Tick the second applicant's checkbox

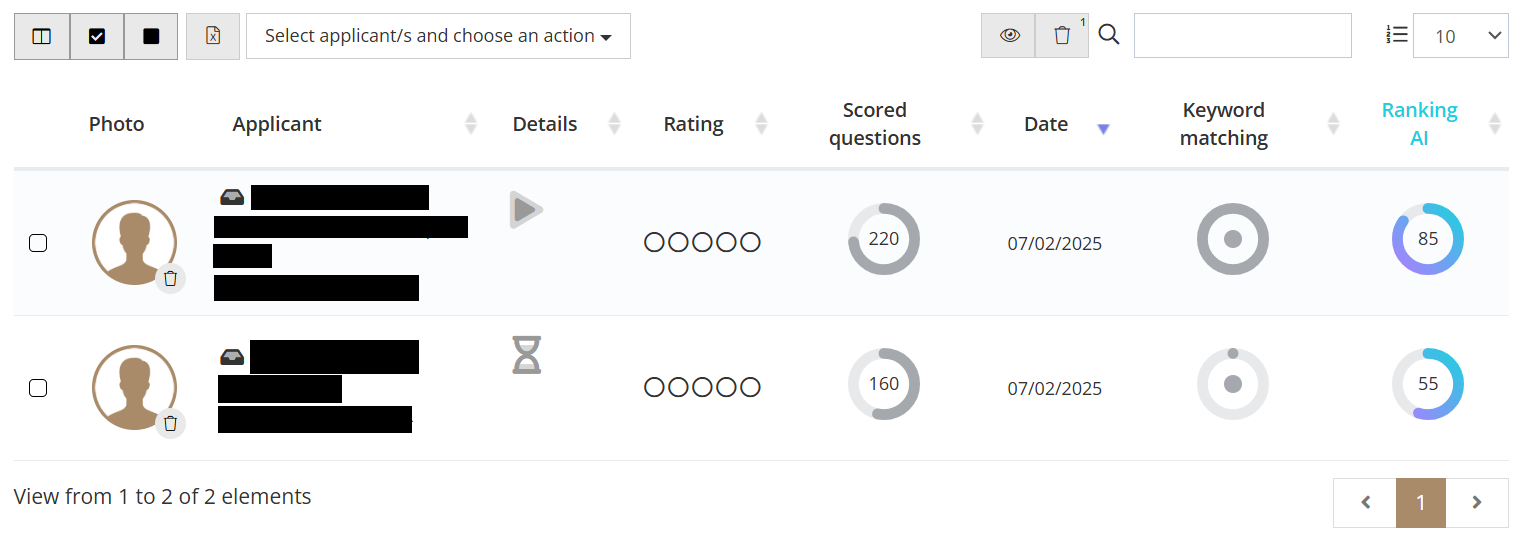(38, 388)
